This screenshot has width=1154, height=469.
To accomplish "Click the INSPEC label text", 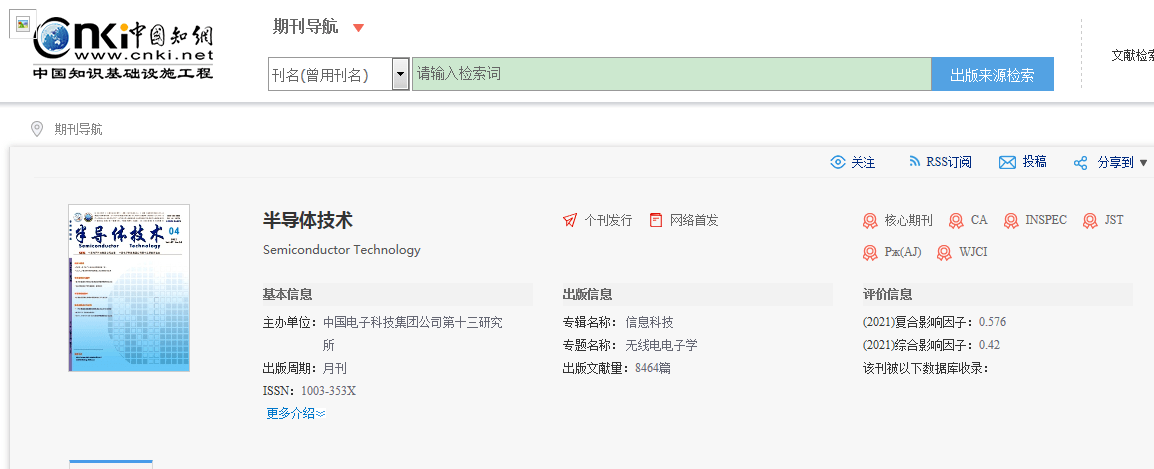I will point(1046,220).
